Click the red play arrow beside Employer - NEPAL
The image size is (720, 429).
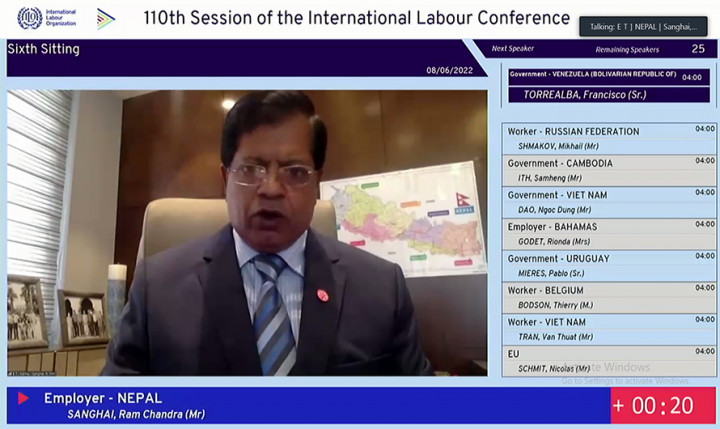[x=23, y=399]
